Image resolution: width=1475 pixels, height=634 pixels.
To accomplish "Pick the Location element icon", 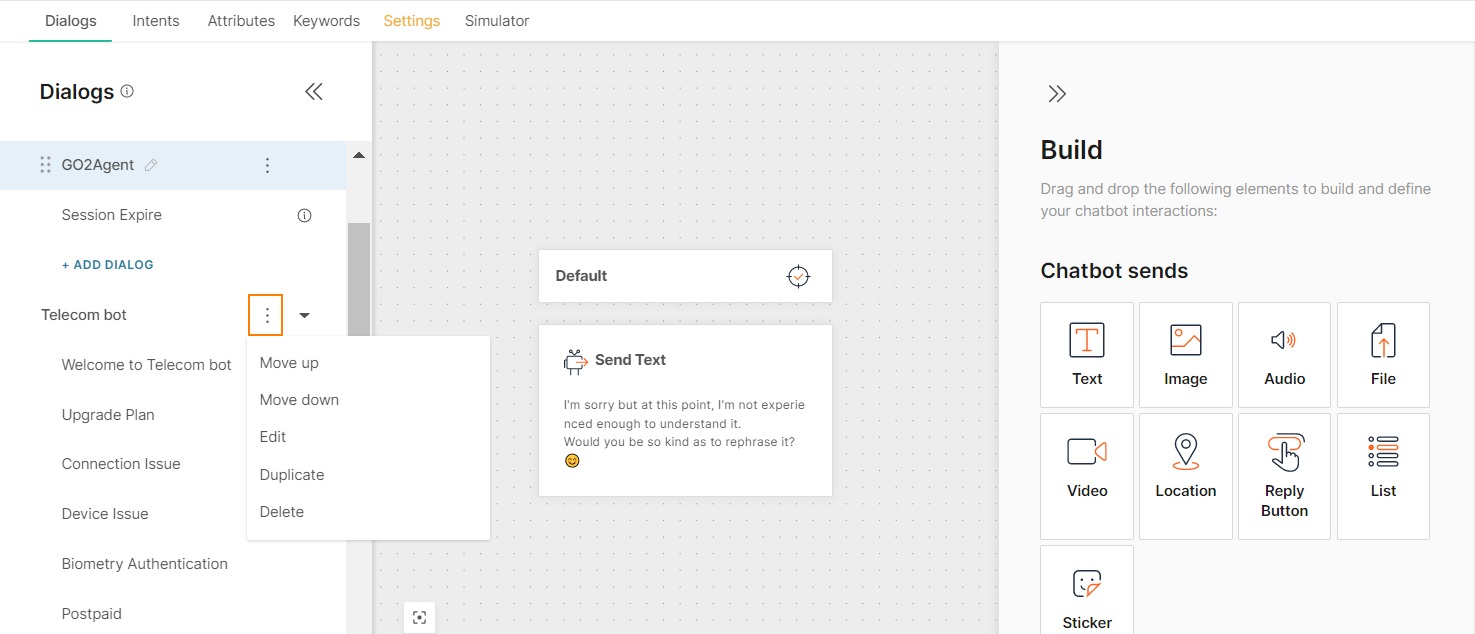I will coord(1185,452).
